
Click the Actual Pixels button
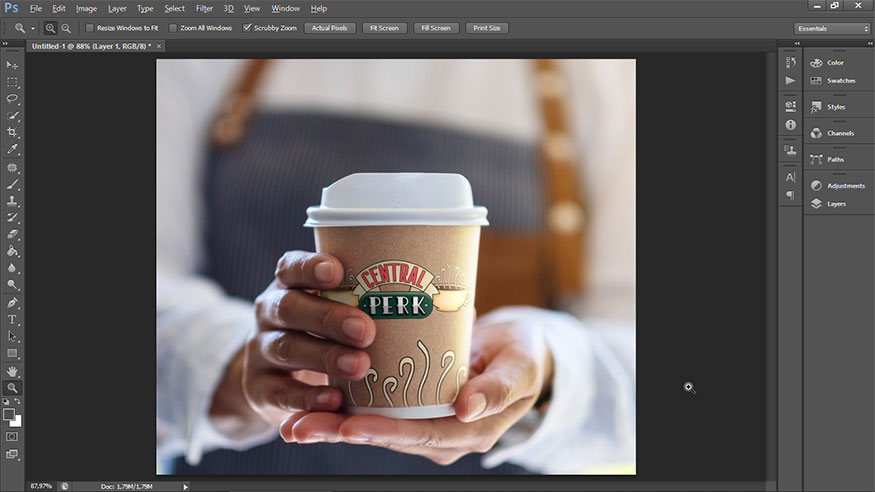coord(330,28)
